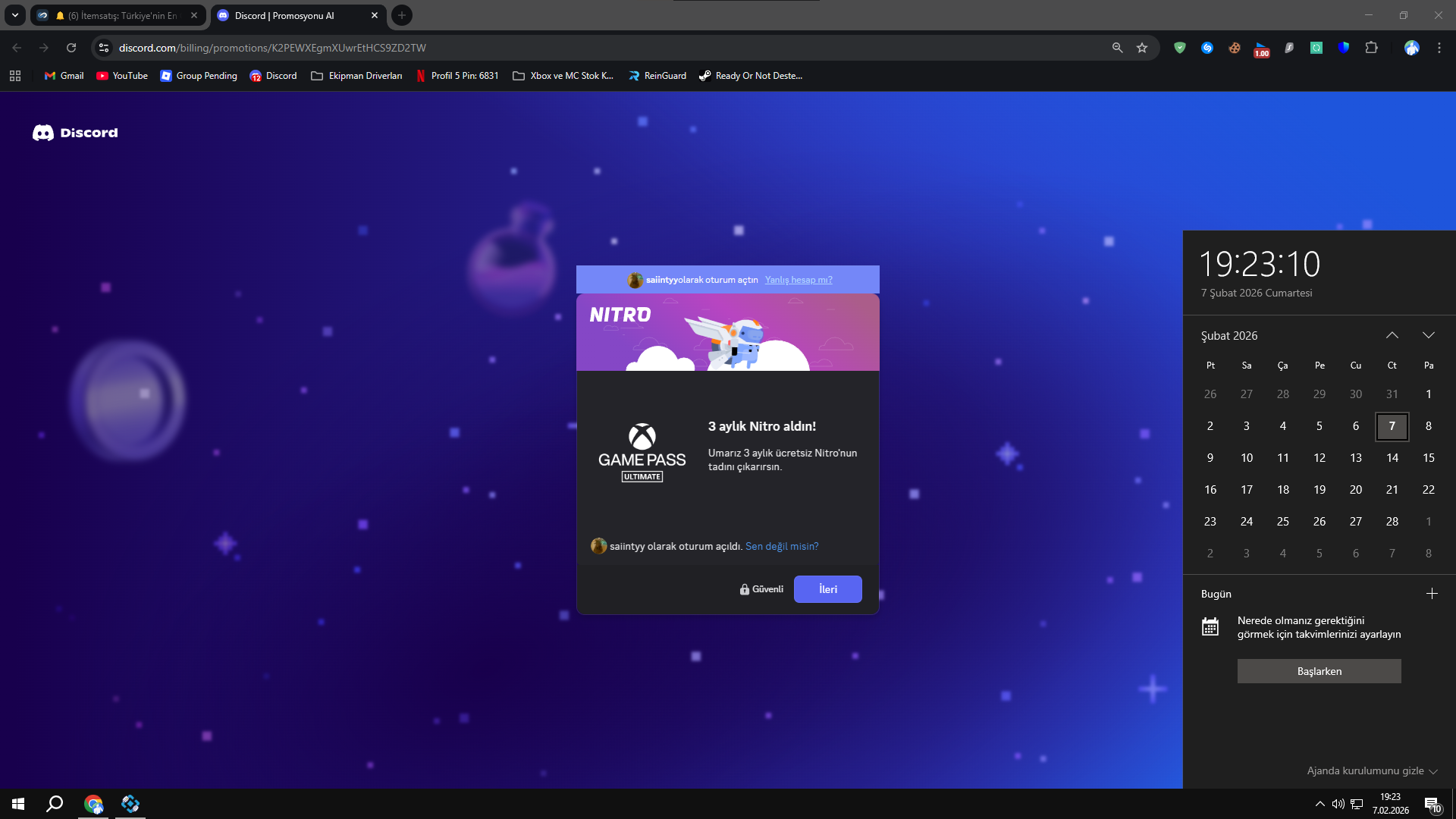Expand the Ekipman Driverları bookmark folder

click(356, 76)
